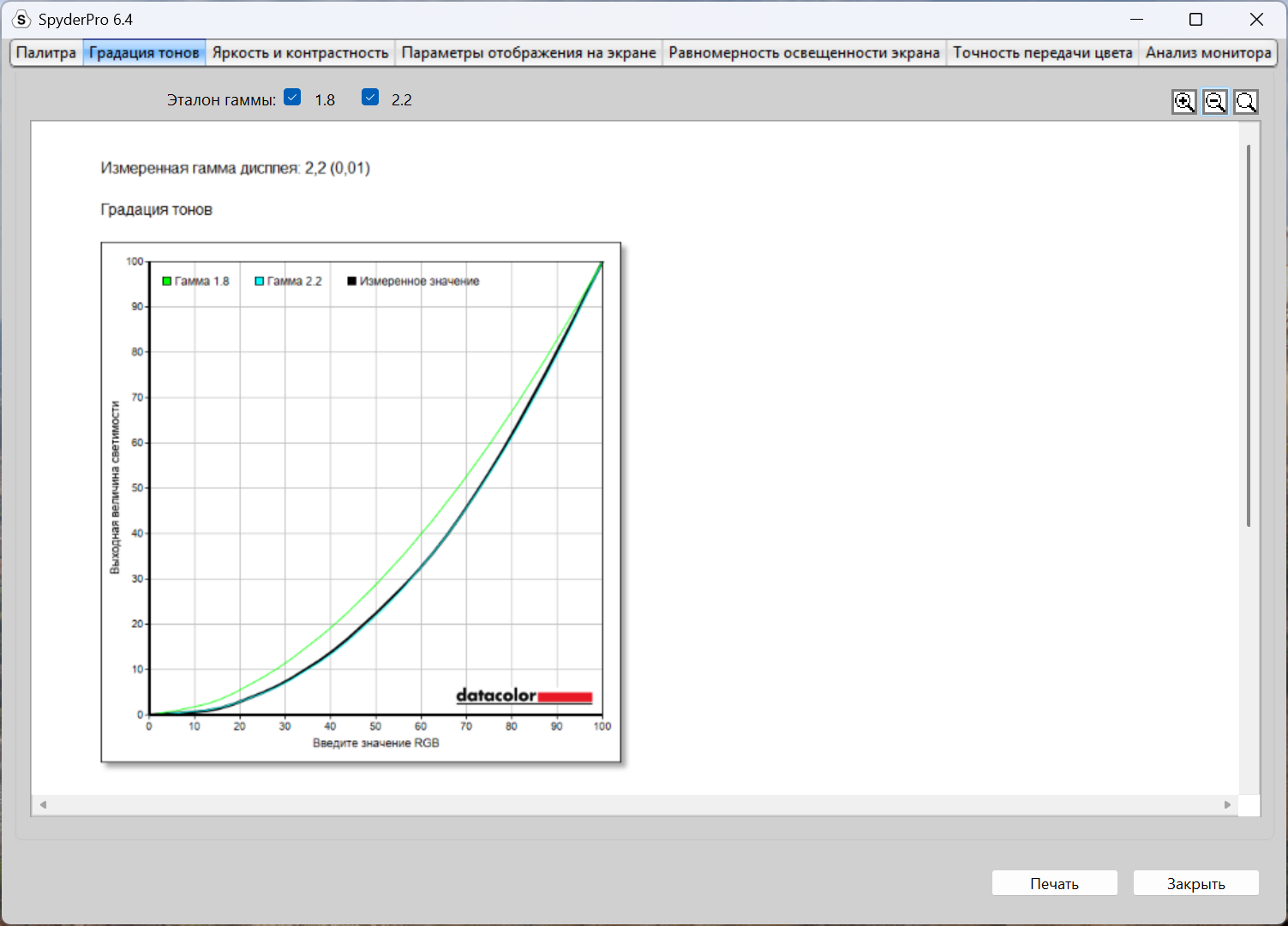1288x926 pixels.
Task: Click the reset zoom magnifier icon
Action: [1245, 102]
